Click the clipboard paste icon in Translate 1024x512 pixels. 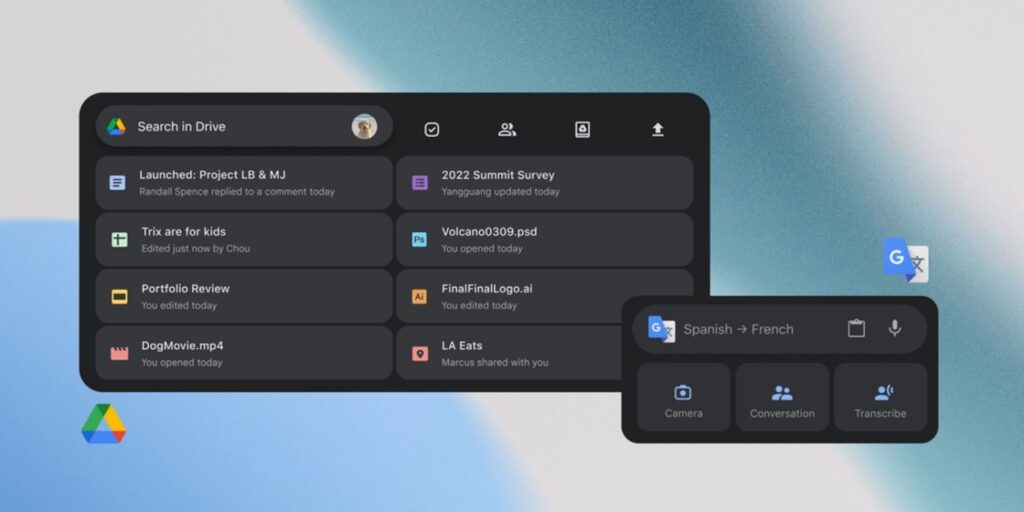856,328
